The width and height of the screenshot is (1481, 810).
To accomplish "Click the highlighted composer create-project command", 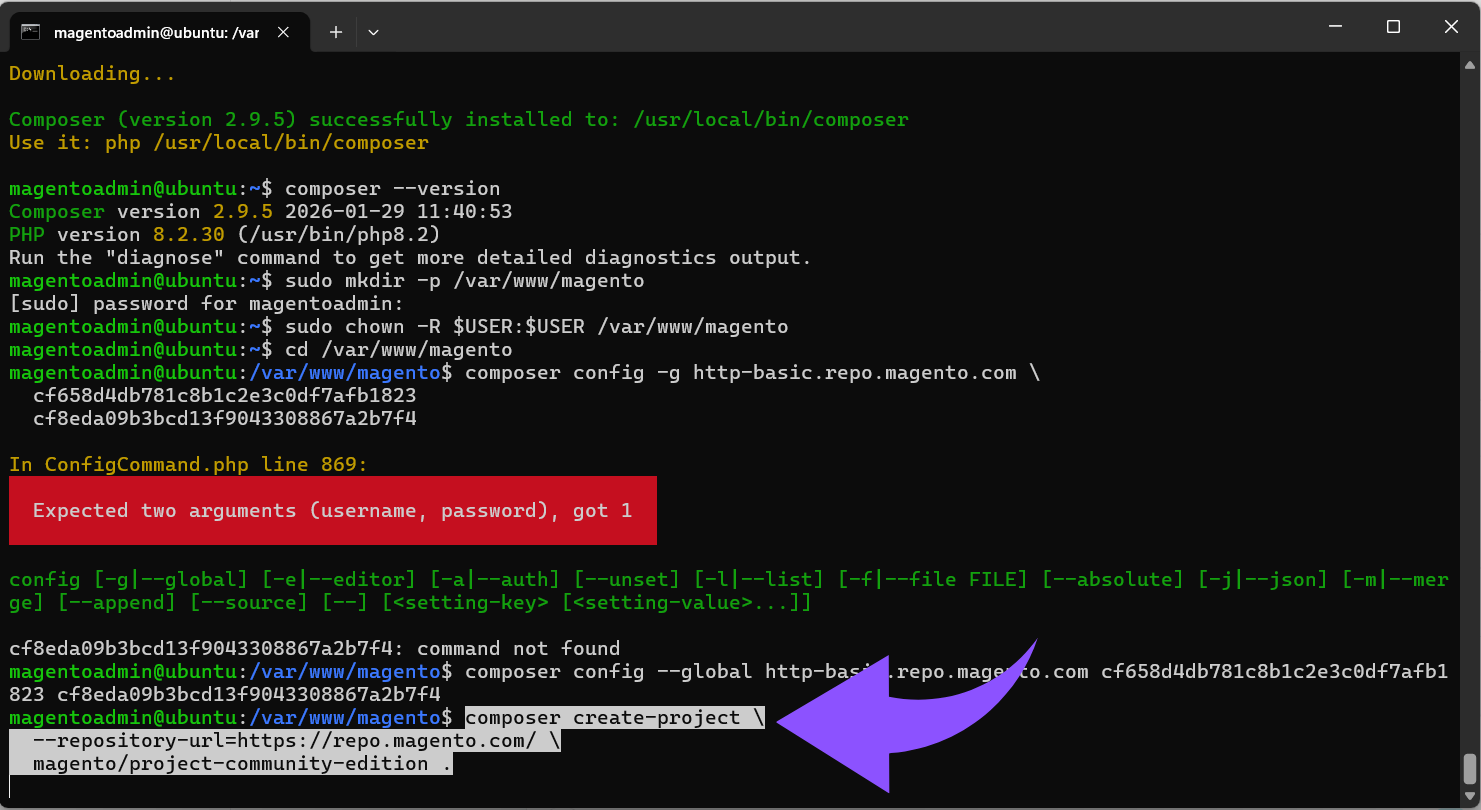I will click(x=612, y=717).
